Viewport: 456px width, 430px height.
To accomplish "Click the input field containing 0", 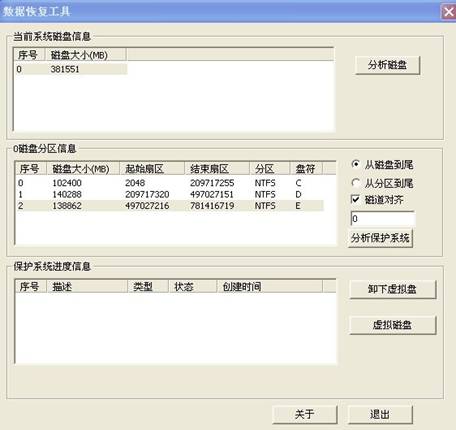I will click(x=383, y=219).
